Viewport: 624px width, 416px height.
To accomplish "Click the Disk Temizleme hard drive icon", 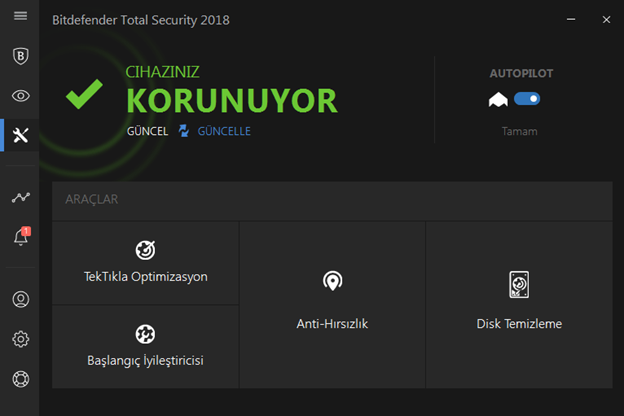I will (x=519, y=284).
